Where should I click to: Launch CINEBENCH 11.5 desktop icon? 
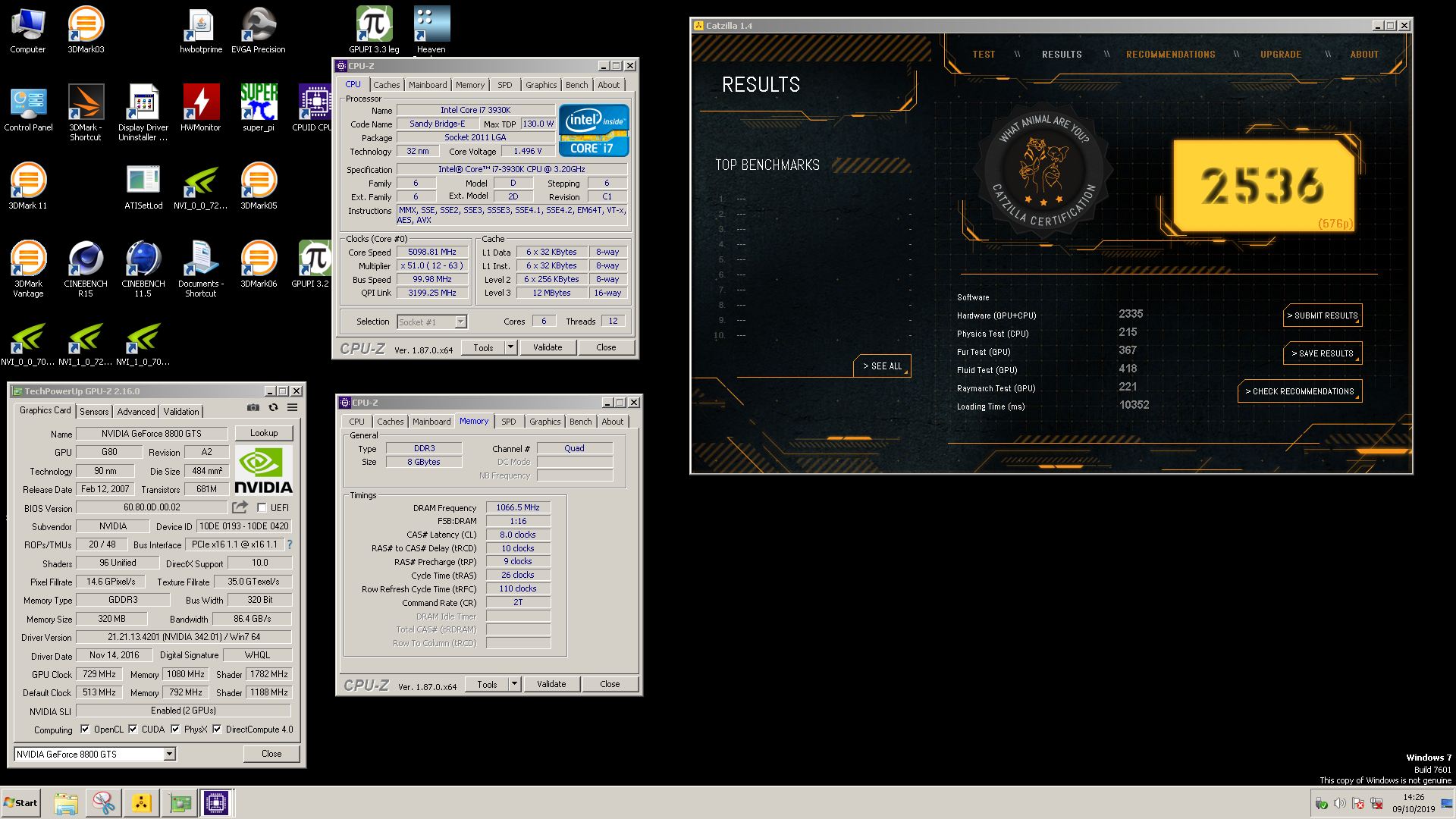click(143, 269)
